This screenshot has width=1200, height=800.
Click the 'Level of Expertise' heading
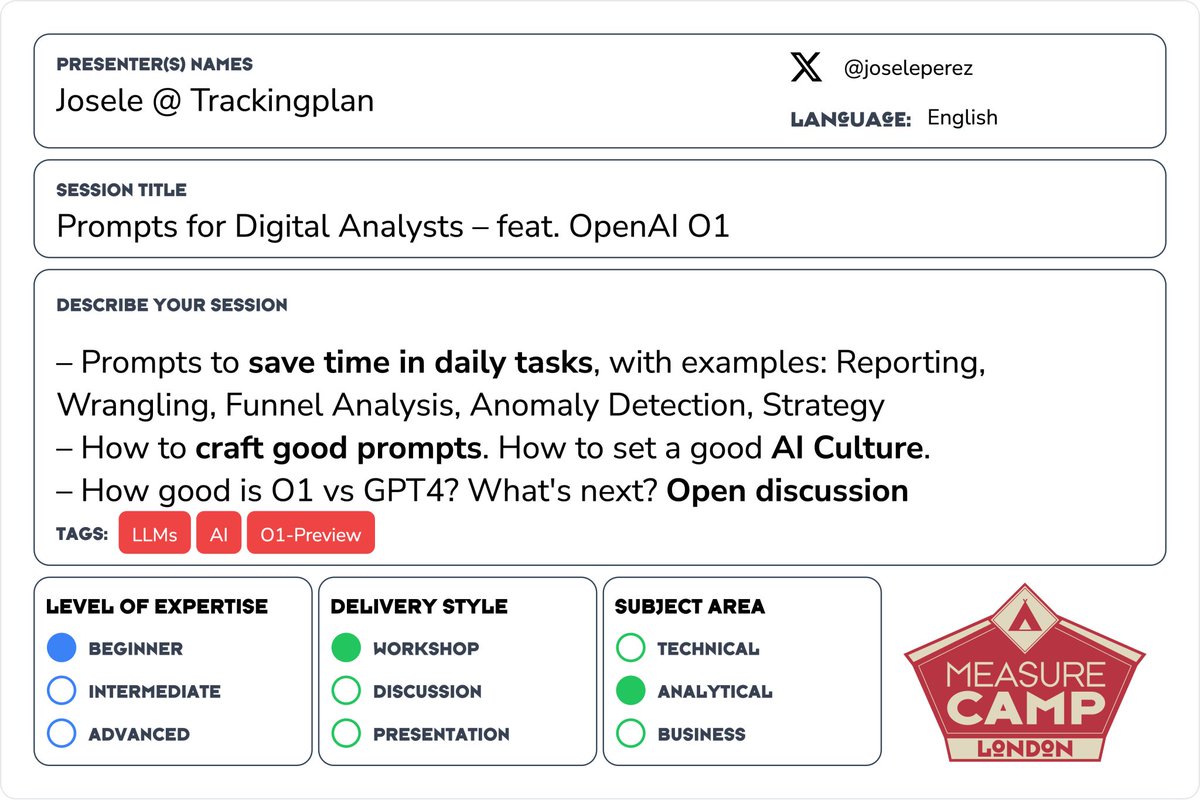[x=157, y=607]
